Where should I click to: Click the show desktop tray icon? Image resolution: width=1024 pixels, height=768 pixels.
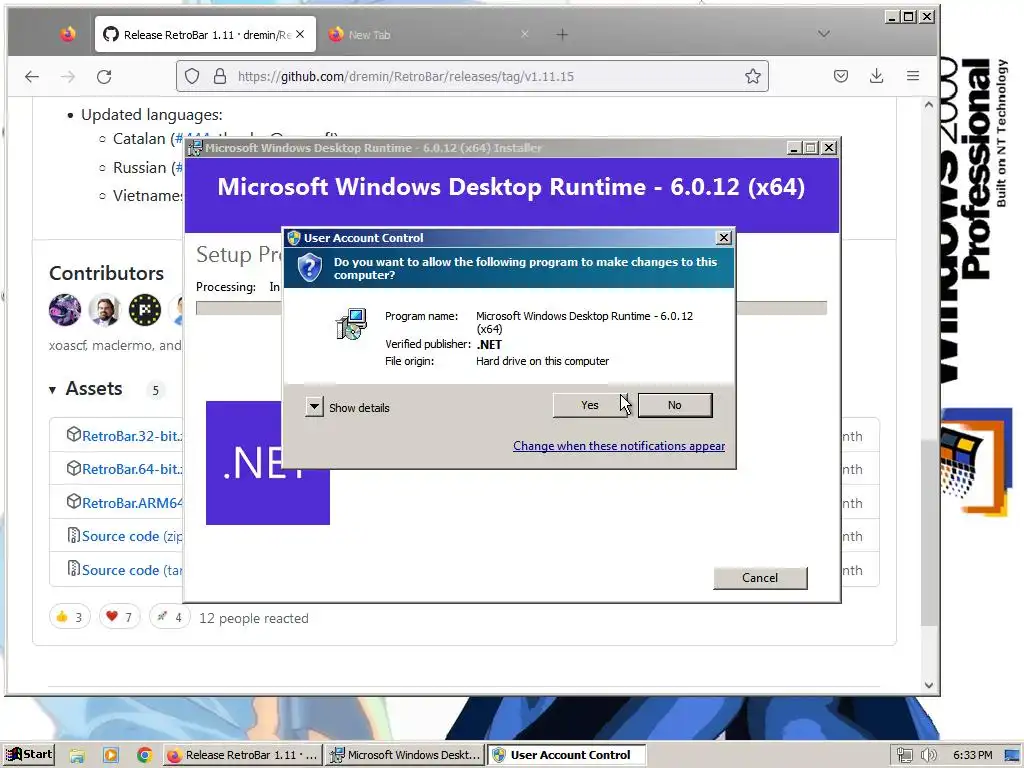click(1012, 755)
